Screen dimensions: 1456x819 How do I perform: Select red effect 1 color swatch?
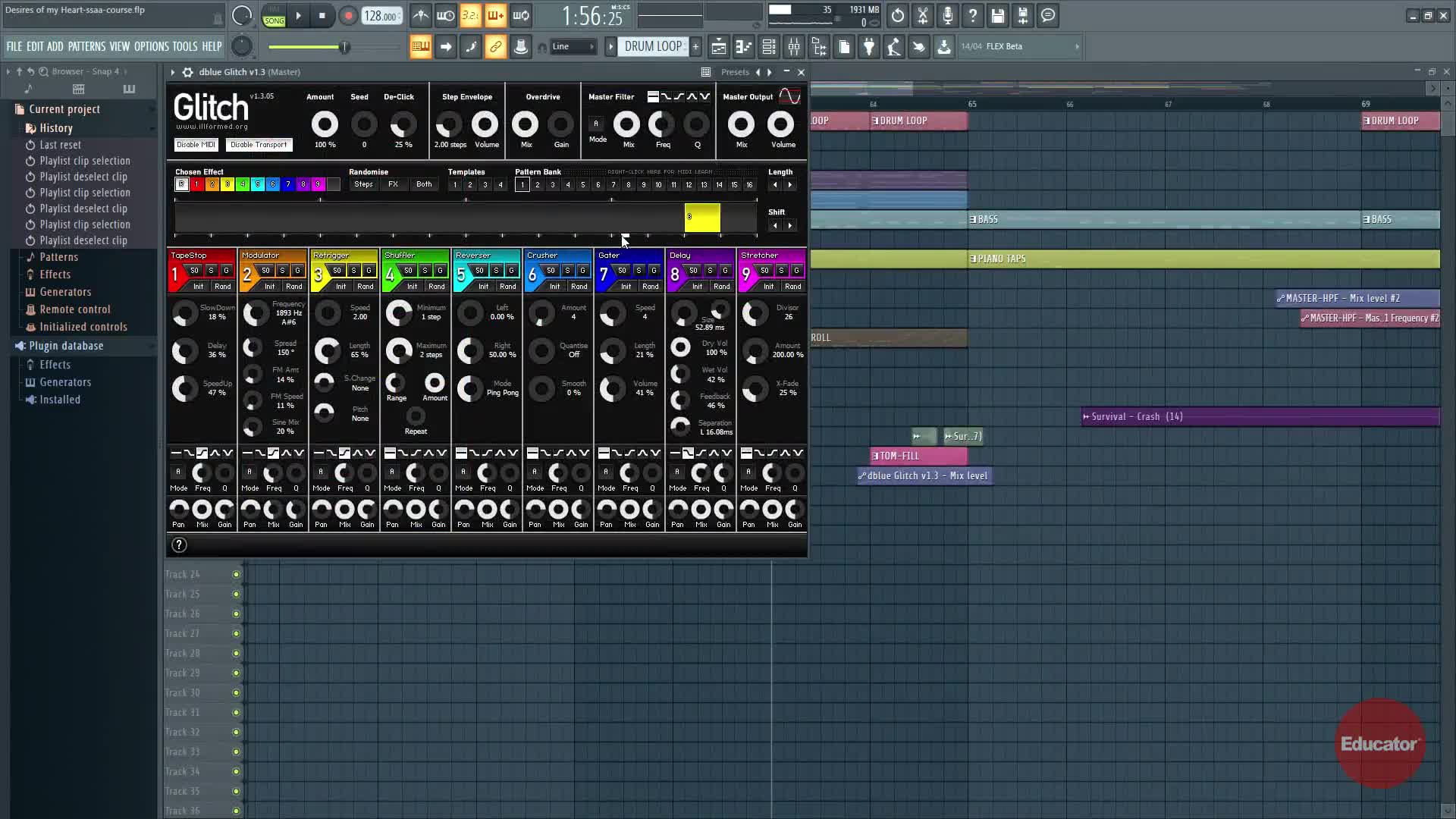[x=196, y=184]
